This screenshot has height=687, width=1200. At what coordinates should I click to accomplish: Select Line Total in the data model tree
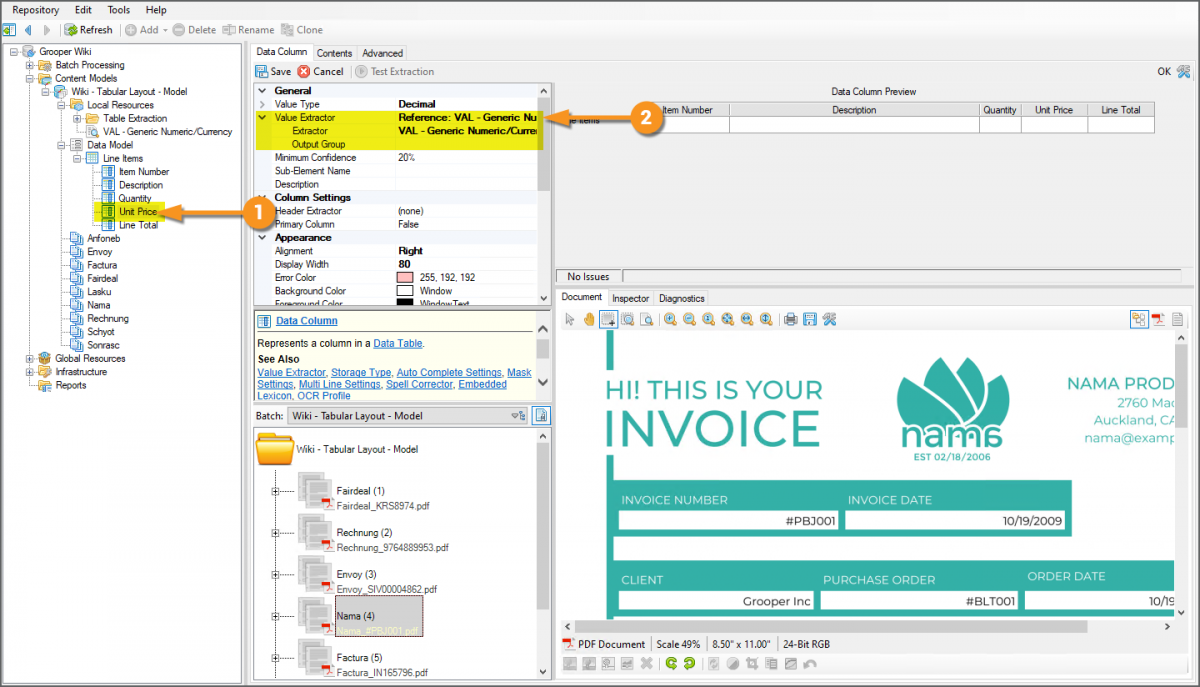click(138, 225)
